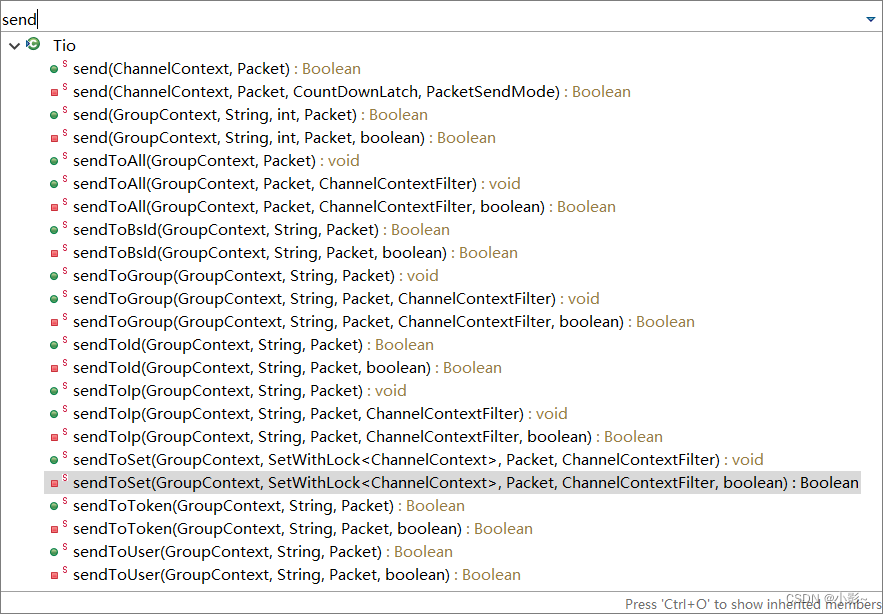Click private icon of send with CountDownLatch
Viewport: 883px width, 614px height.
54,92
